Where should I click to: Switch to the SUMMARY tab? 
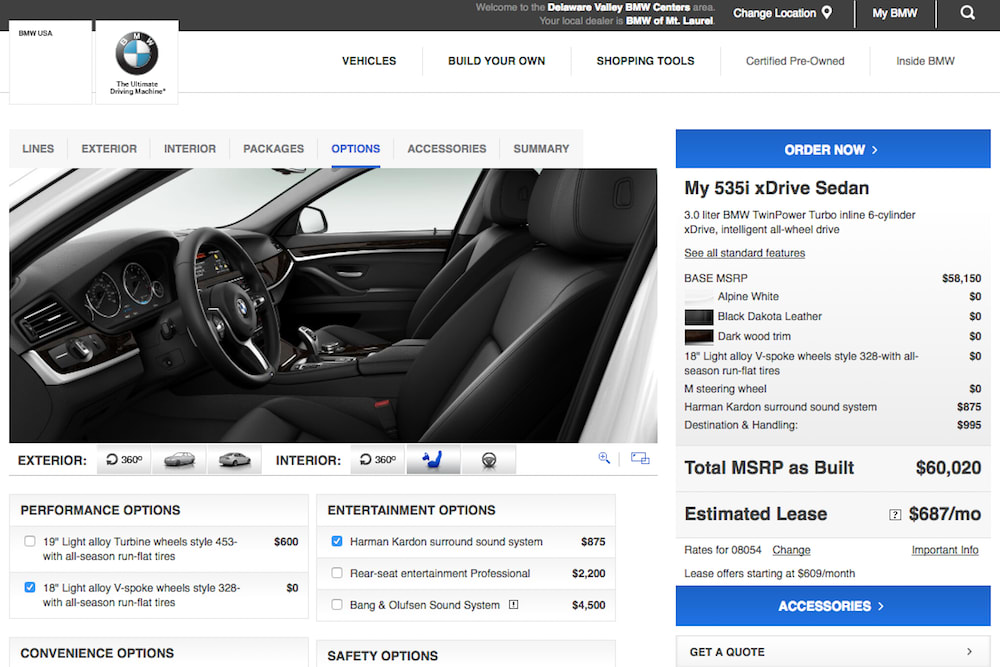point(541,149)
